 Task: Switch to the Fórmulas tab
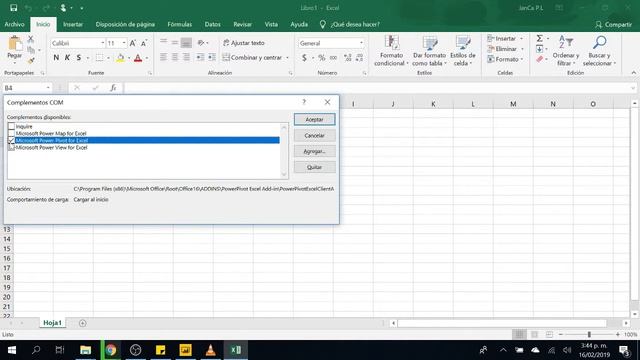pyautogui.click(x=180, y=24)
